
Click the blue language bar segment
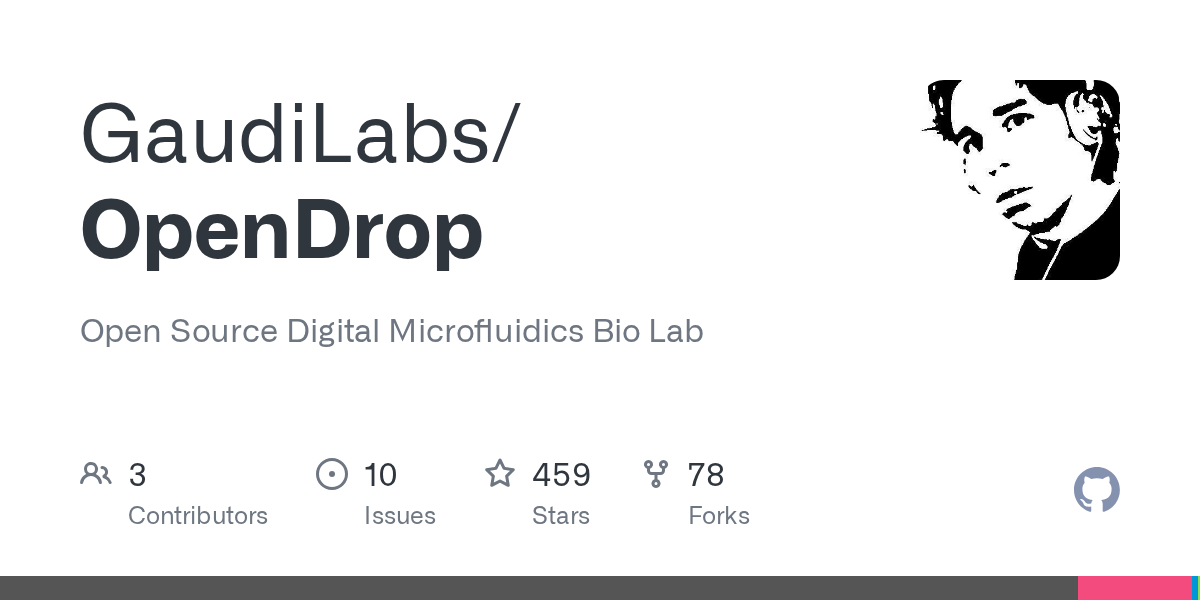click(x=1195, y=588)
